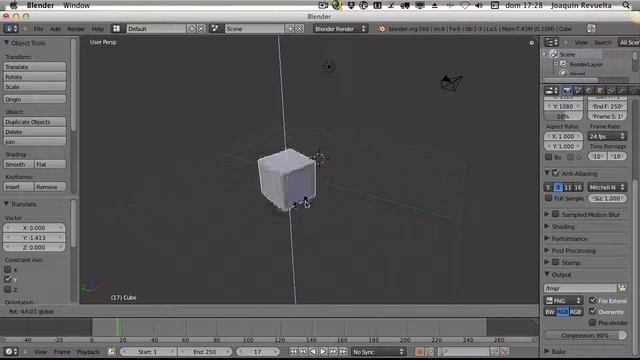Set shading with Smooth button
The width and height of the screenshot is (640, 360).
coord(19,164)
